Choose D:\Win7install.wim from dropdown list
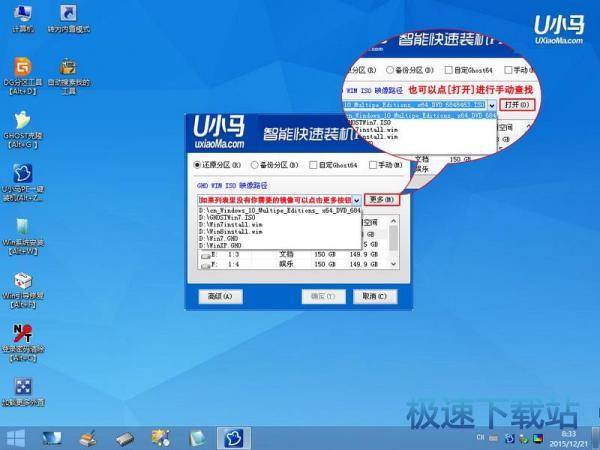 coord(280,224)
